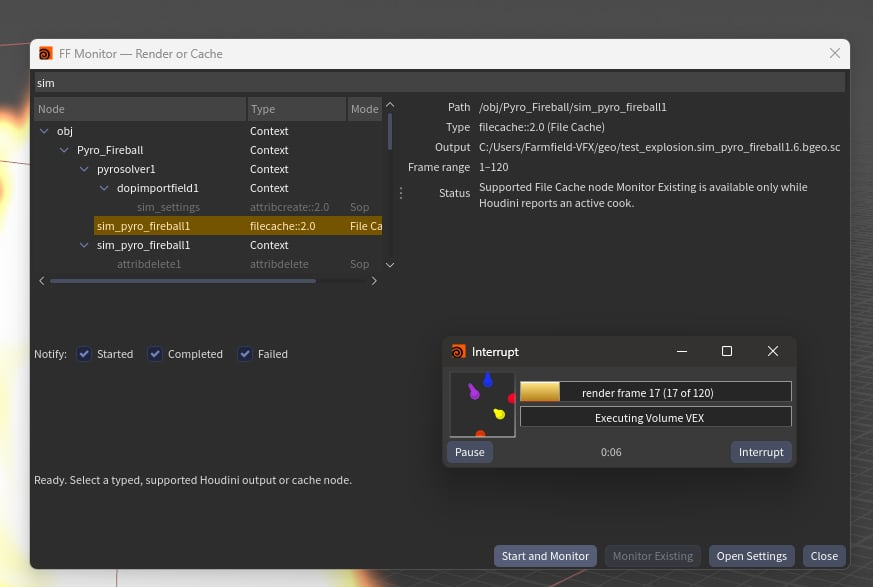Click the attribcreate::2.0 type cell
This screenshot has width=873, height=587.
pos(290,207)
